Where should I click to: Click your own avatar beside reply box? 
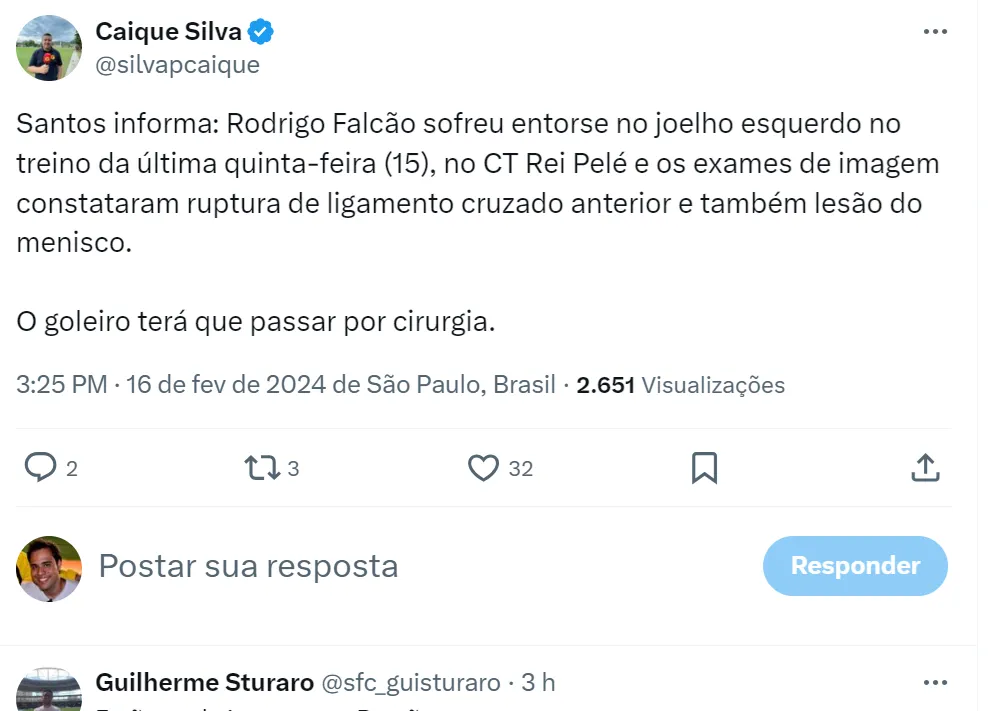click(49, 568)
